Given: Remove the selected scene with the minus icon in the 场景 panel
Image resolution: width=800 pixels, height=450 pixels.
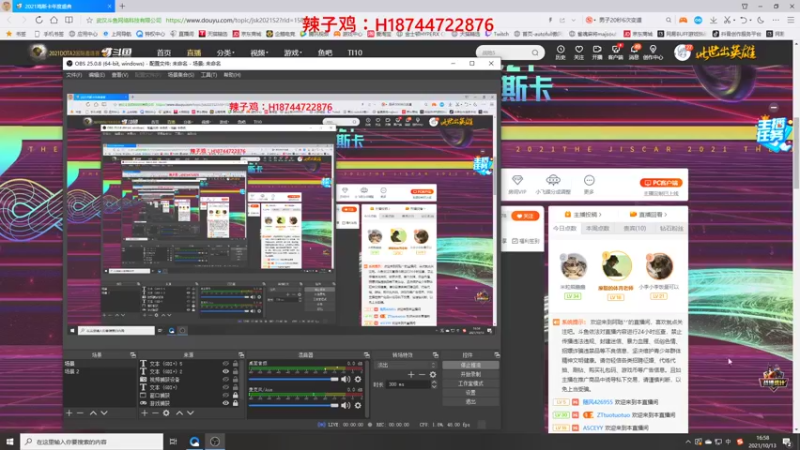Looking at the screenshot, I should (x=80, y=413).
